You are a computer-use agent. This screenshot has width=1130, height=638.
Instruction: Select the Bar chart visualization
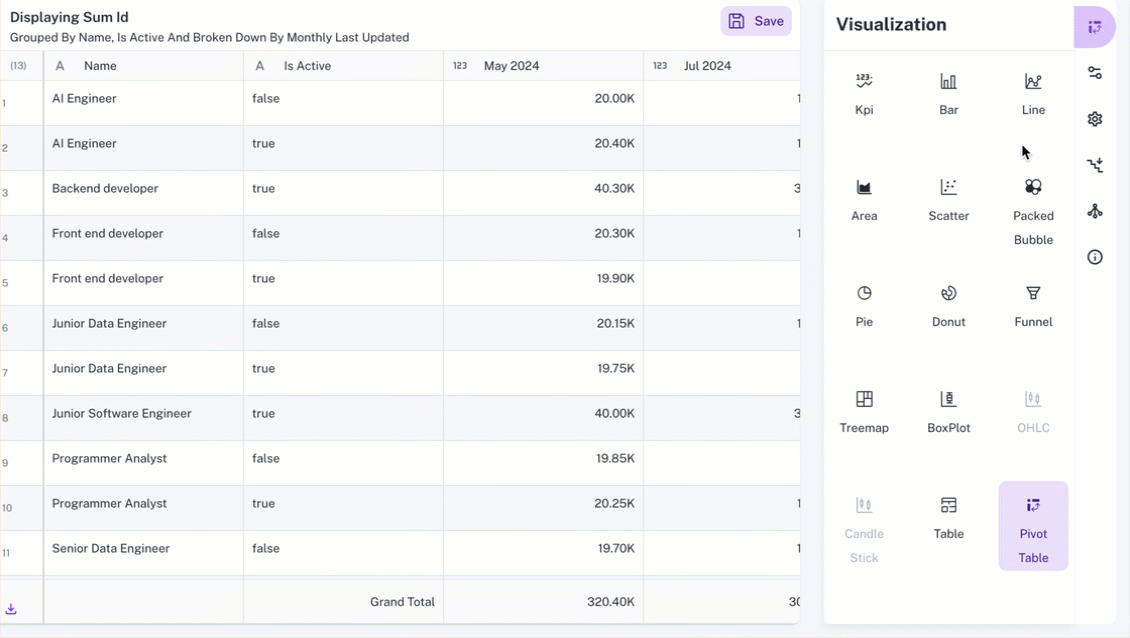pos(948,94)
